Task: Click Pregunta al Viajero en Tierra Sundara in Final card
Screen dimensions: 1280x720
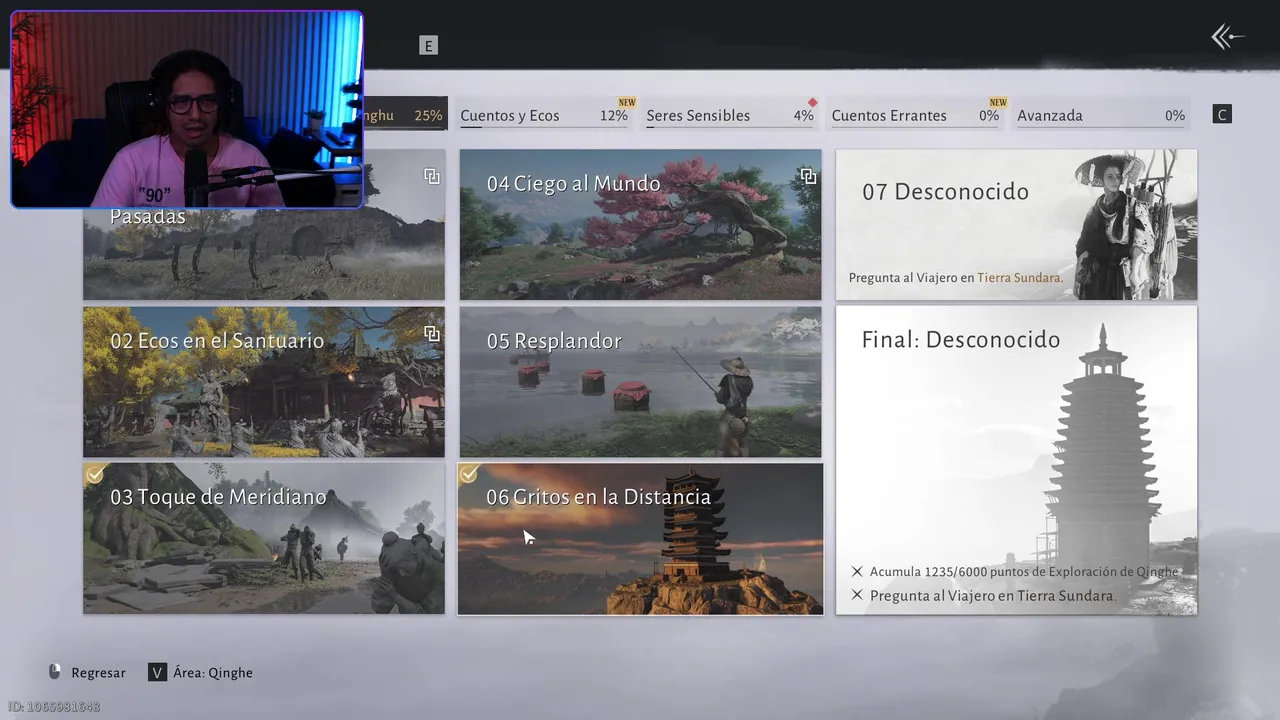Action: point(992,596)
